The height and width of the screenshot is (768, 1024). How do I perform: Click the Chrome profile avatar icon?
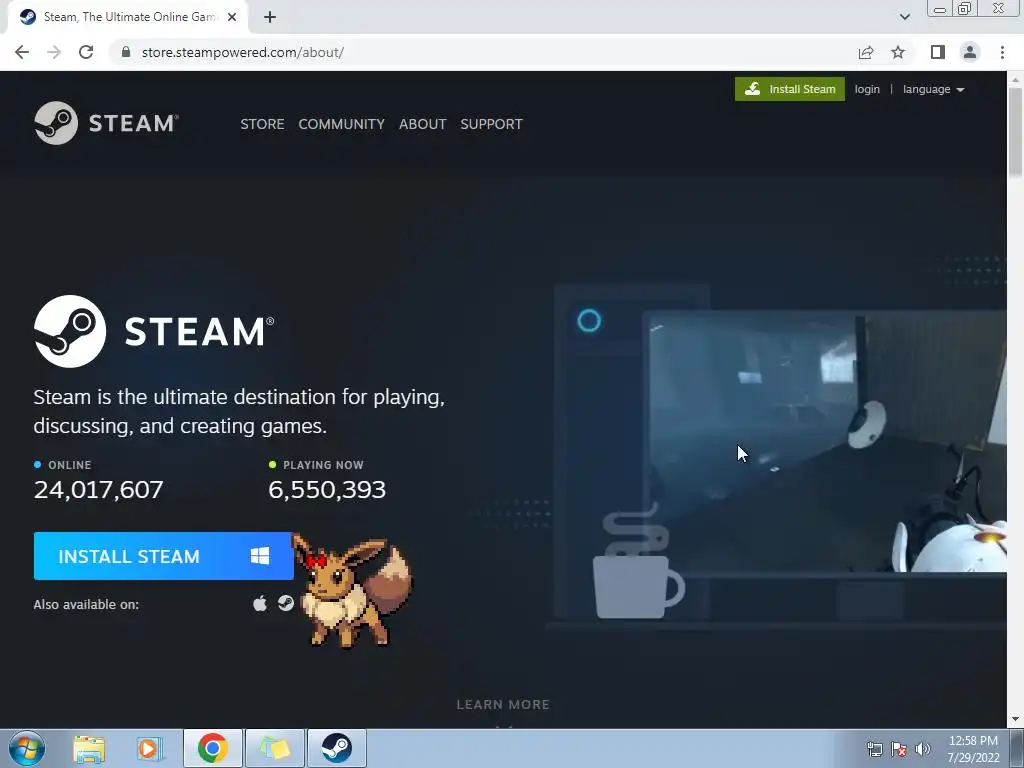coord(970,52)
